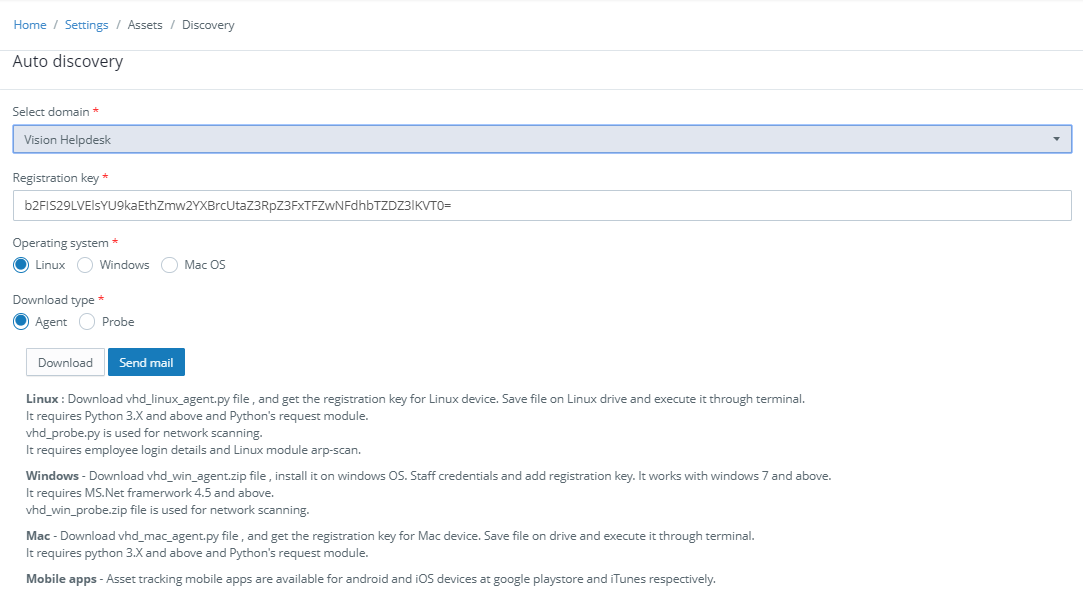Click the 'Operating system' field label
The height and width of the screenshot is (595, 1083).
(x=60, y=243)
